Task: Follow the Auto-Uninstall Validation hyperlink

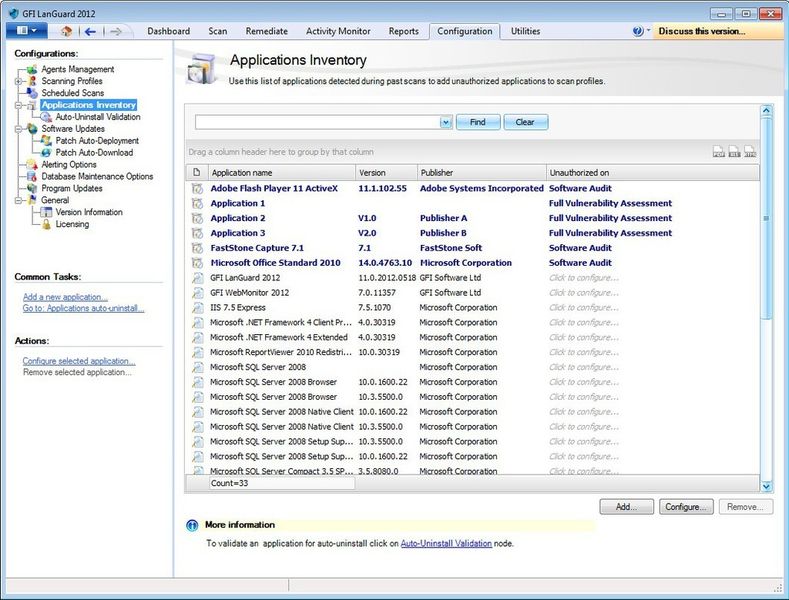Action: [x=446, y=544]
